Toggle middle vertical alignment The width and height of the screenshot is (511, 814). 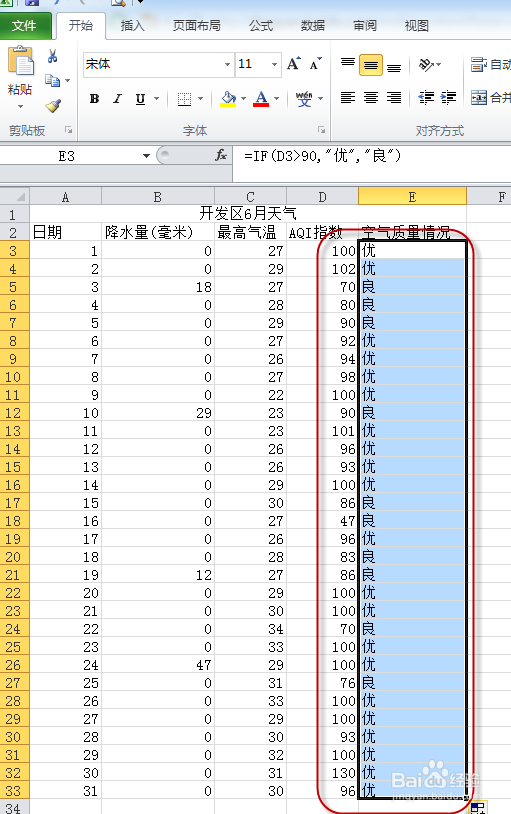tap(371, 65)
